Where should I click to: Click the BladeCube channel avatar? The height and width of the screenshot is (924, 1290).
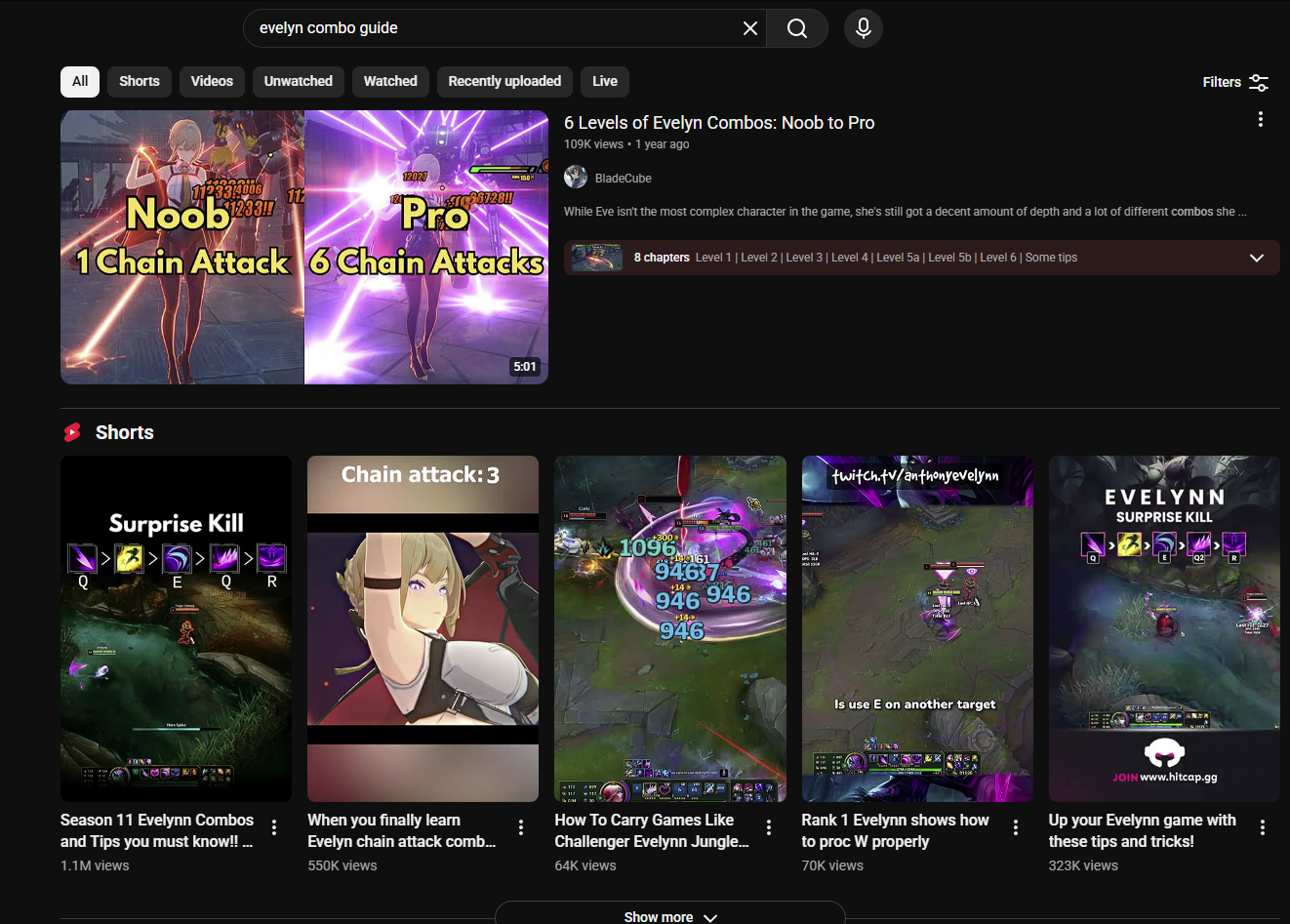[x=576, y=177]
